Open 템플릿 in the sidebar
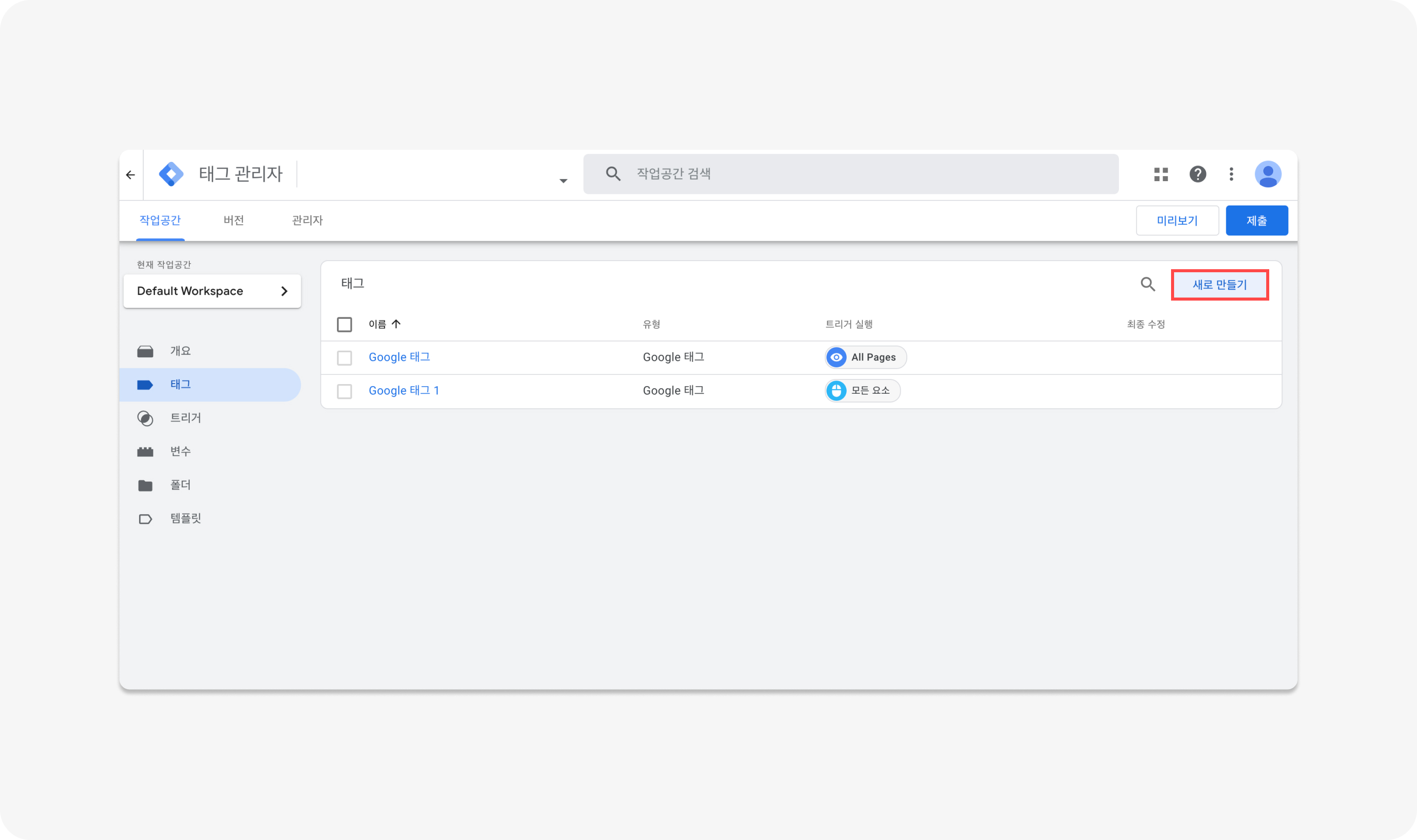Image resolution: width=1417 pixels, height=840 pixels. pos(210,519)
